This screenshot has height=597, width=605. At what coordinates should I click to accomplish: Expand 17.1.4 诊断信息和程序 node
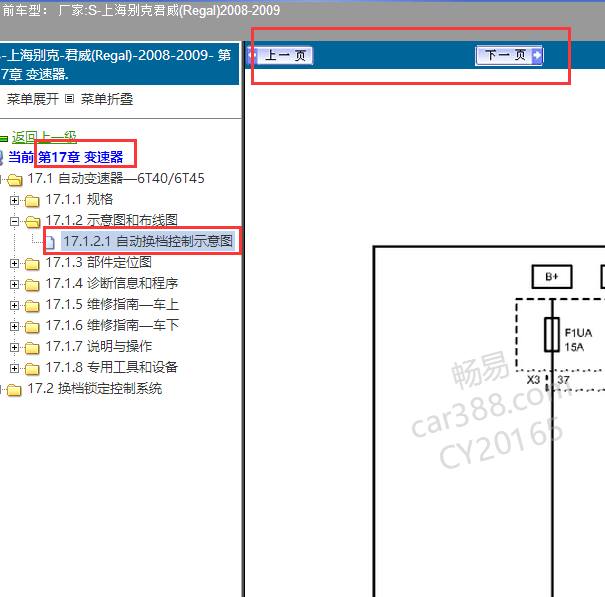click(14, 284)
